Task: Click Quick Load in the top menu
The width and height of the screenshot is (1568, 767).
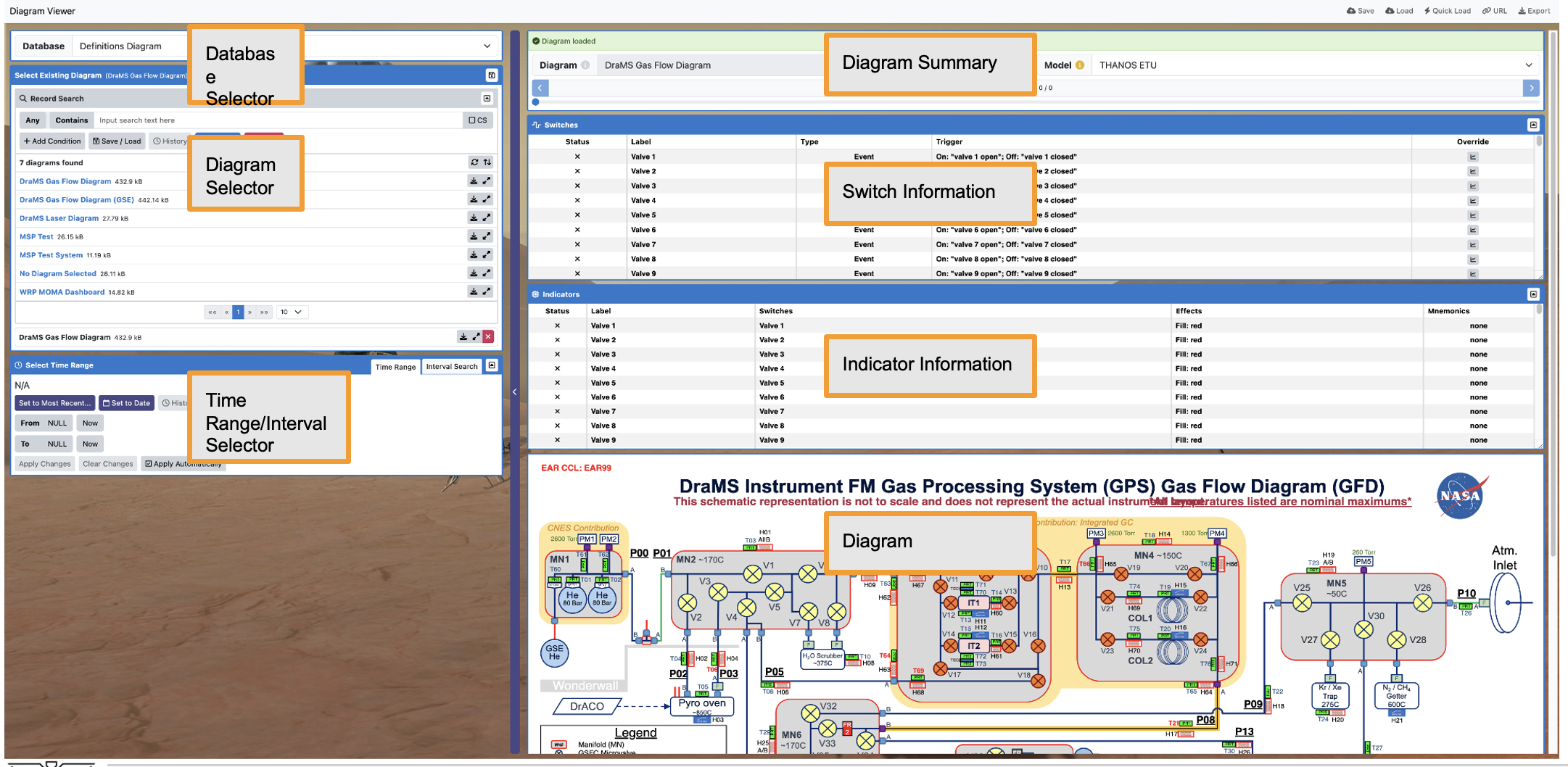Action: (x=1447, y=11)
